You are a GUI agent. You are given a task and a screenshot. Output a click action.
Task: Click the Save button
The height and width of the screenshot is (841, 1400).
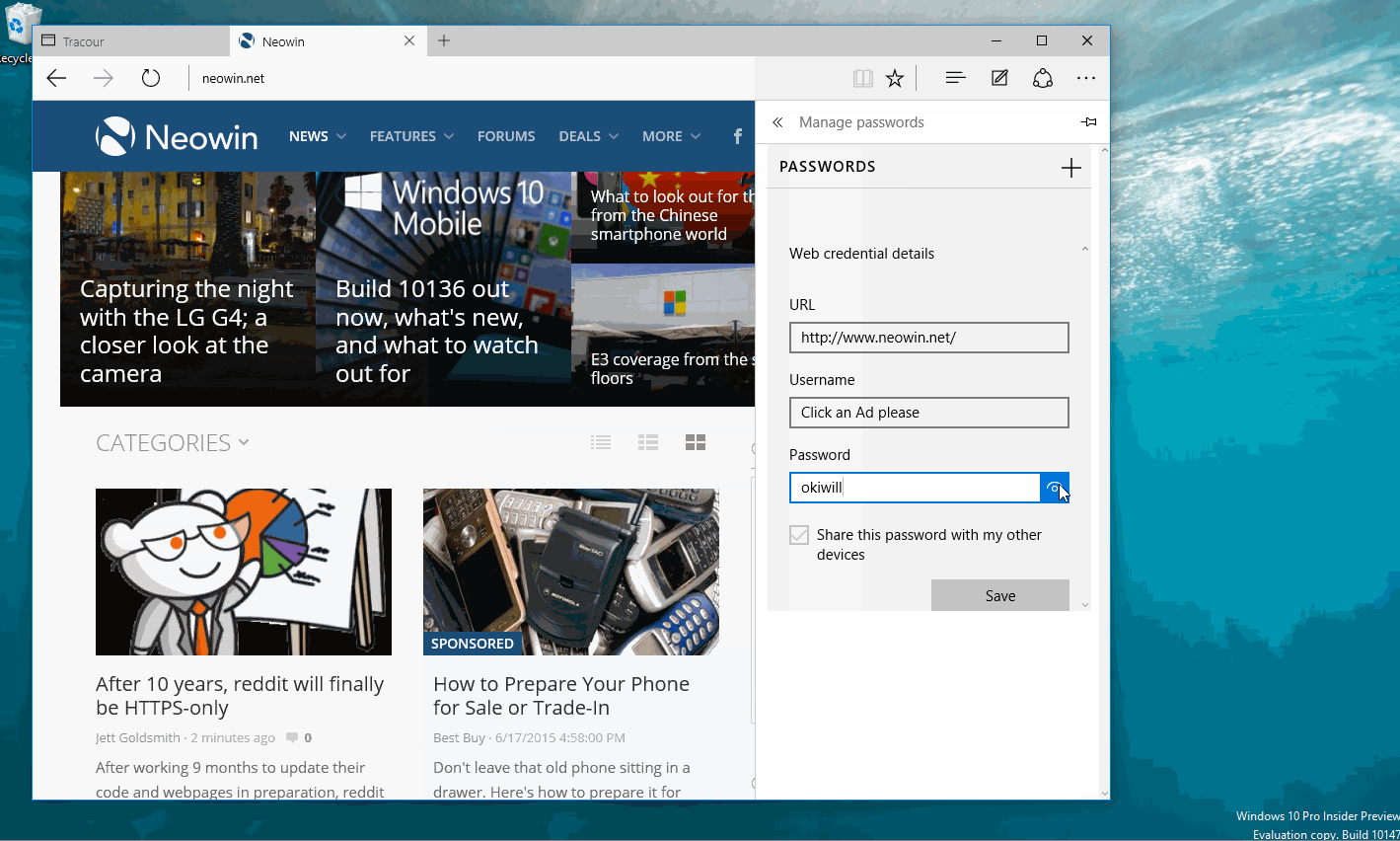pyautogui.click(x=999, y=595)
